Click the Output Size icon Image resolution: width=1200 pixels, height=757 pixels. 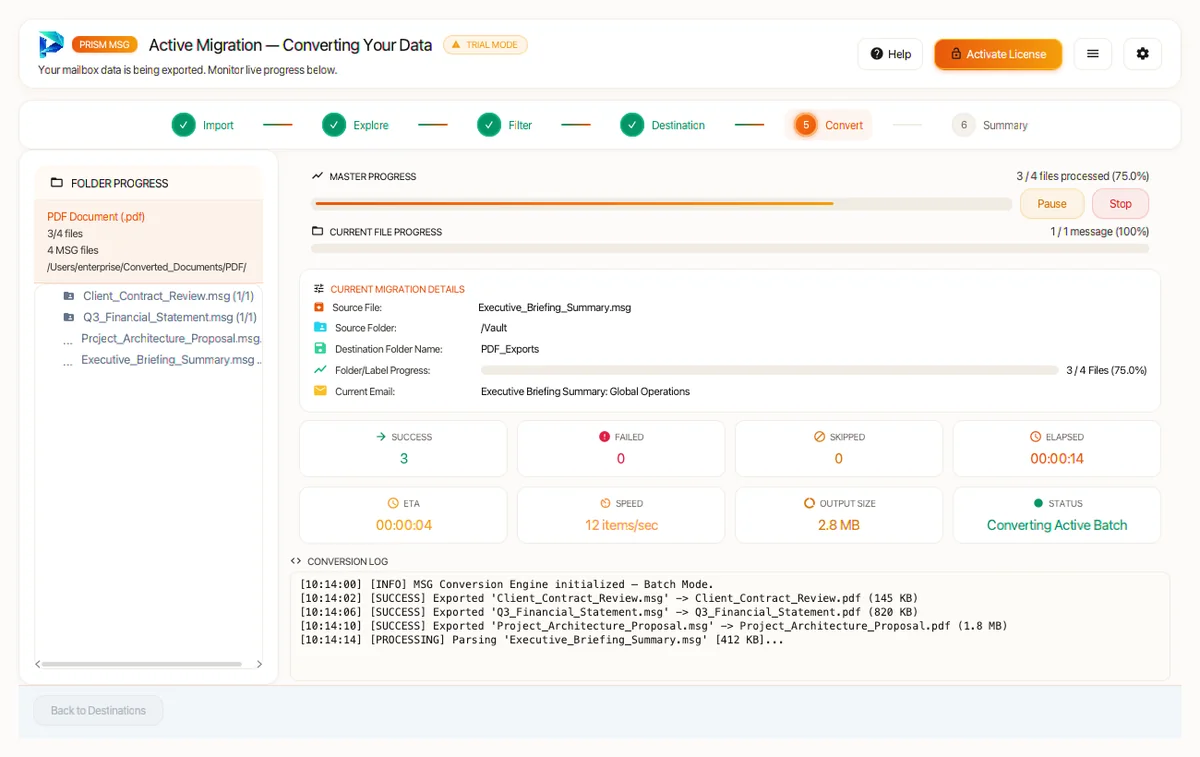pyautogui.click(x=809, y=503)
